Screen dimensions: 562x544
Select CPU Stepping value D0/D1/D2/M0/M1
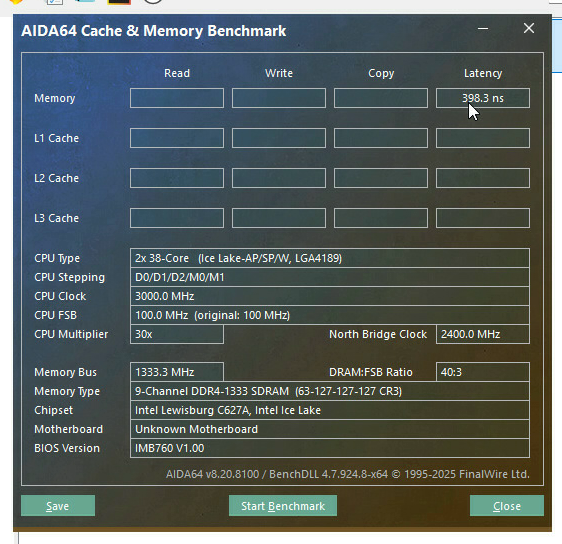tap(330, 277)
